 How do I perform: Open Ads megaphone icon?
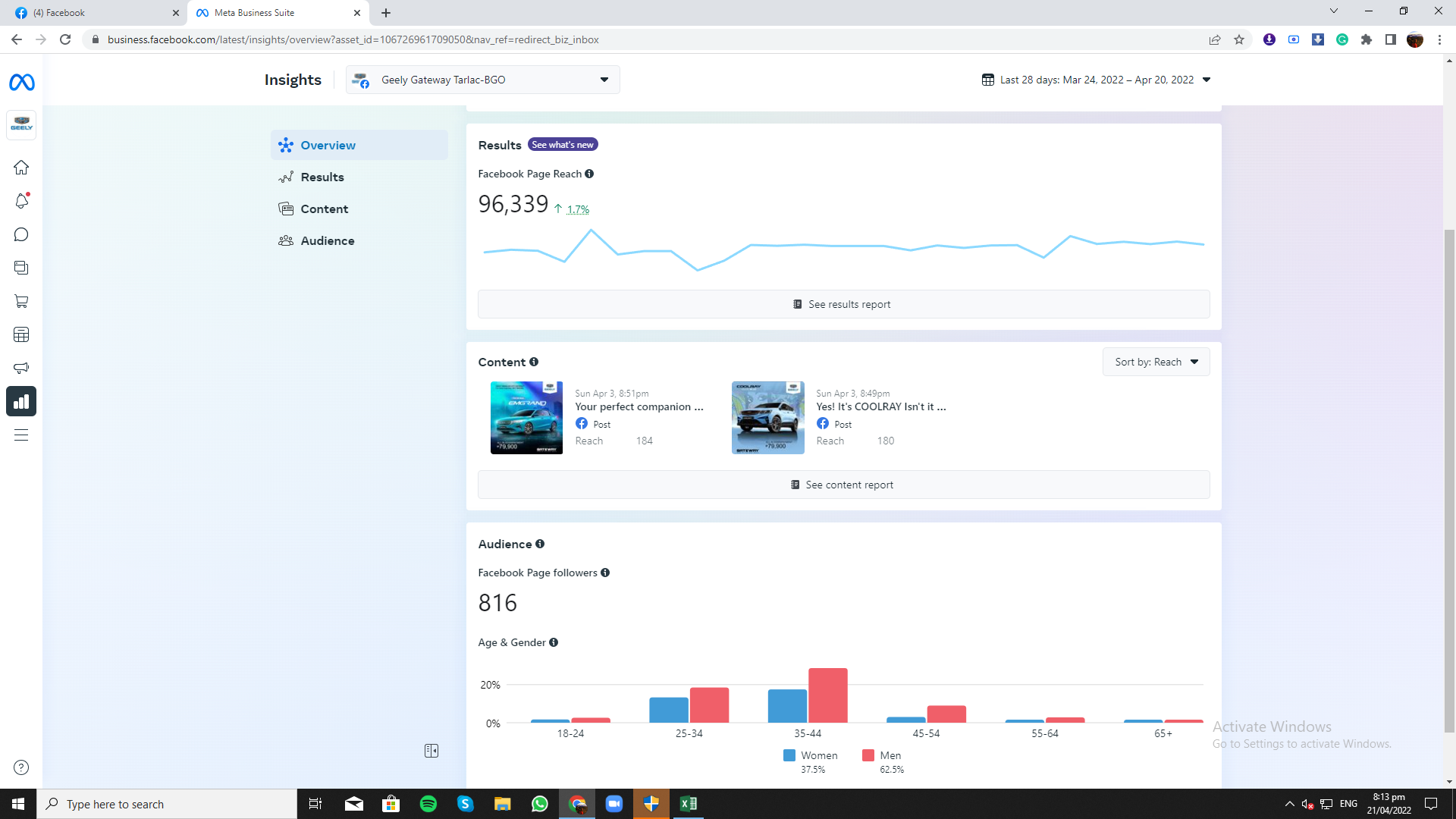coord(21,368)
